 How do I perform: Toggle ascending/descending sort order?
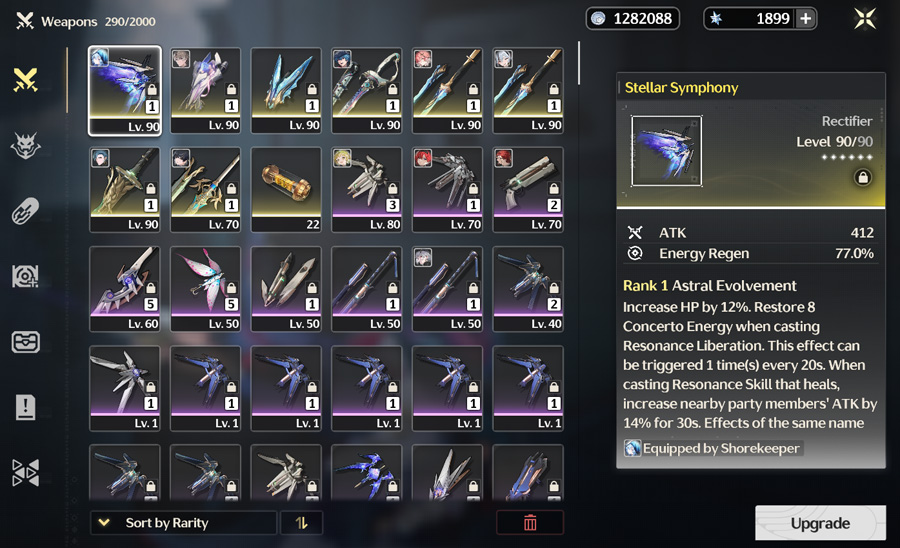pyautogui.click(x=301, y=523)
